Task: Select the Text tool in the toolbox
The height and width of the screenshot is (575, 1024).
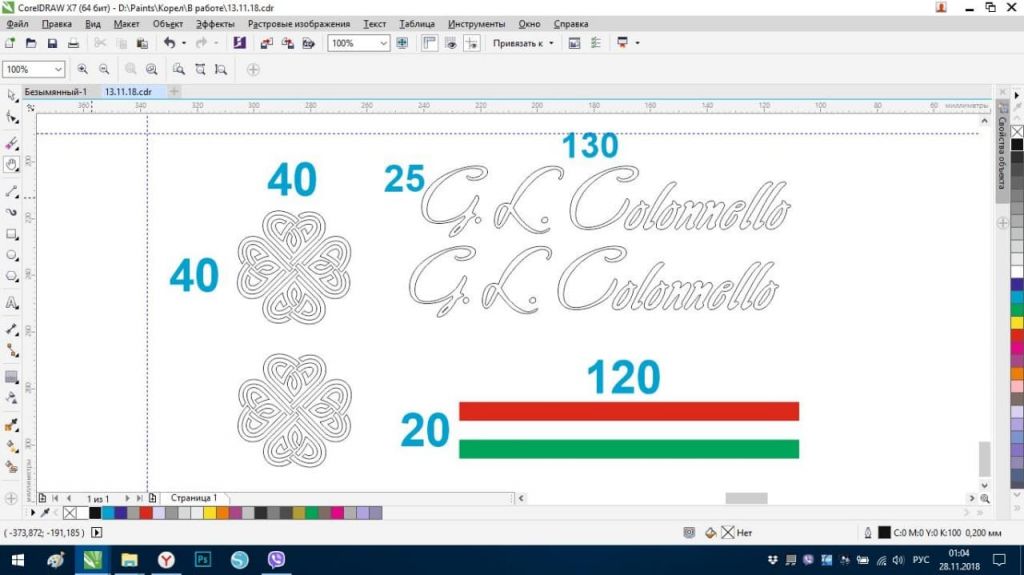Action: (x=11, y=302)
